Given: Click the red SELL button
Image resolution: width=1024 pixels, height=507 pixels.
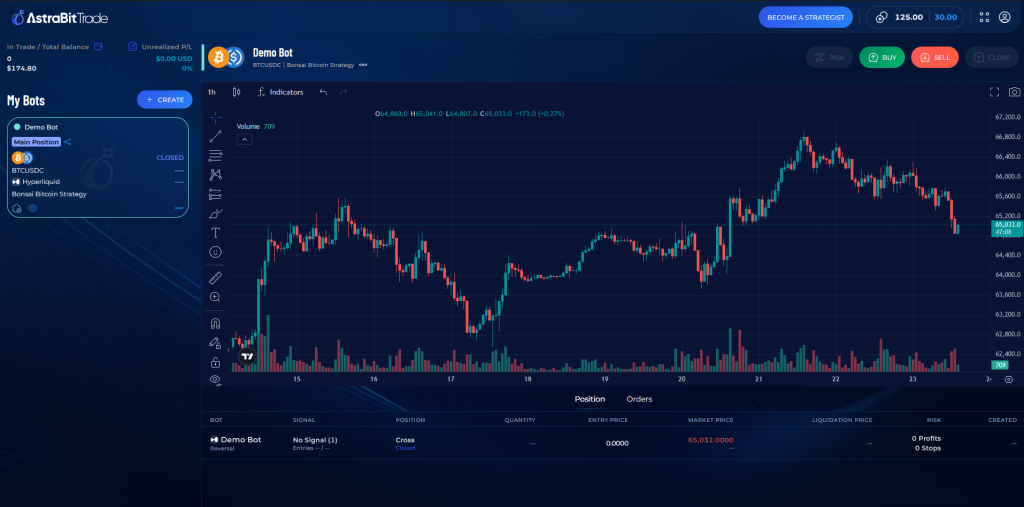Looking at the screenshot, I should [935, 57].
